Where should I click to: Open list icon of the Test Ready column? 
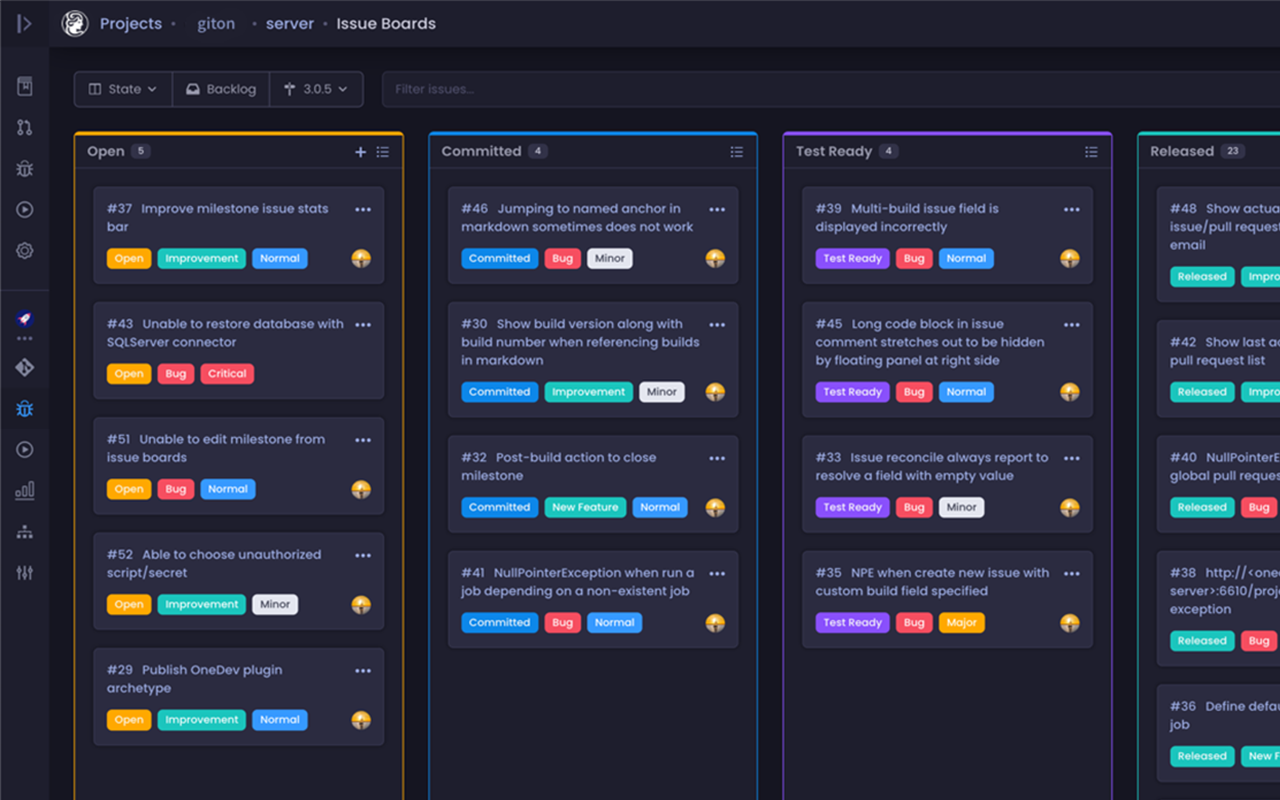[1091, 152]
